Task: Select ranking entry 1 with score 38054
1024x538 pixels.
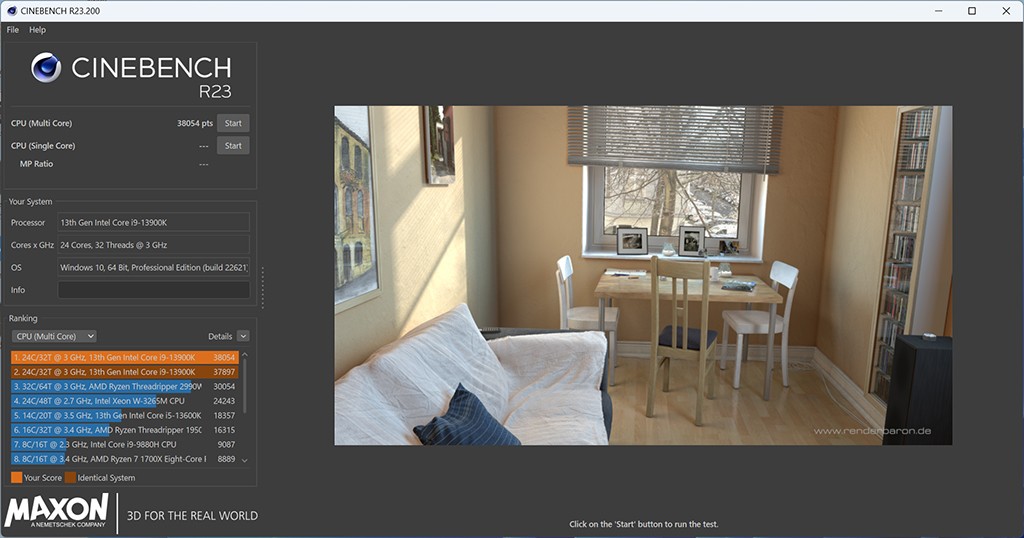Action: tap(124, 357)
